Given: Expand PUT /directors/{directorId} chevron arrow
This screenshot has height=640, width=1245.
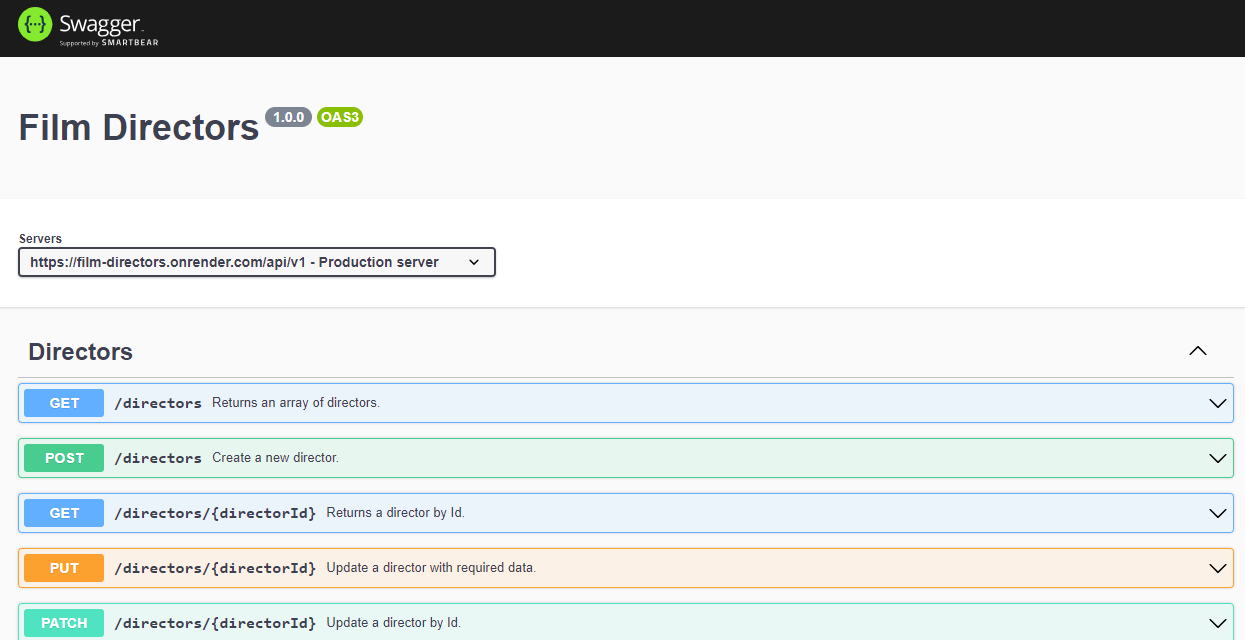Looking at the screenshot, I should (1217, 568).
